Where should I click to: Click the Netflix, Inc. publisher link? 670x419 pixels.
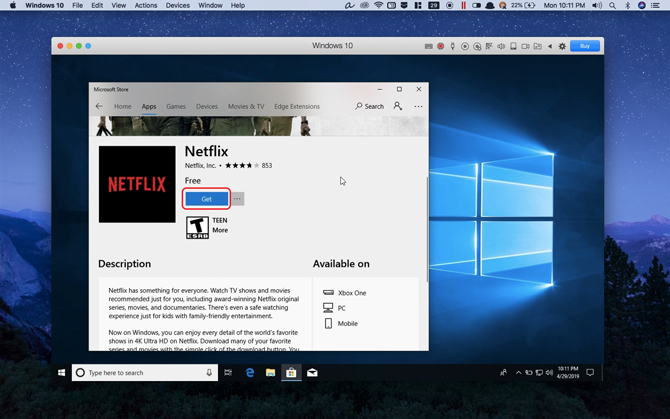click(x=200, y=165)
